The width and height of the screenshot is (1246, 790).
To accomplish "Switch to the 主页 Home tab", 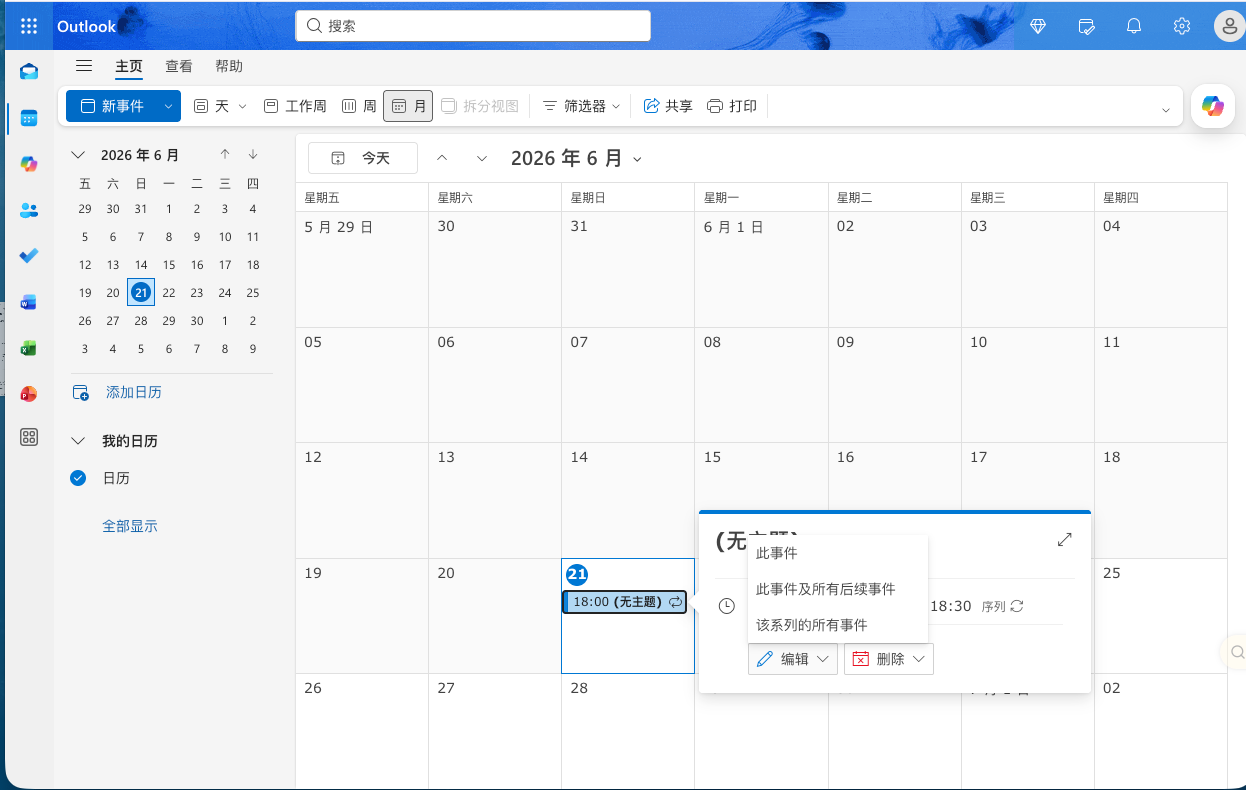I will 129,66.
